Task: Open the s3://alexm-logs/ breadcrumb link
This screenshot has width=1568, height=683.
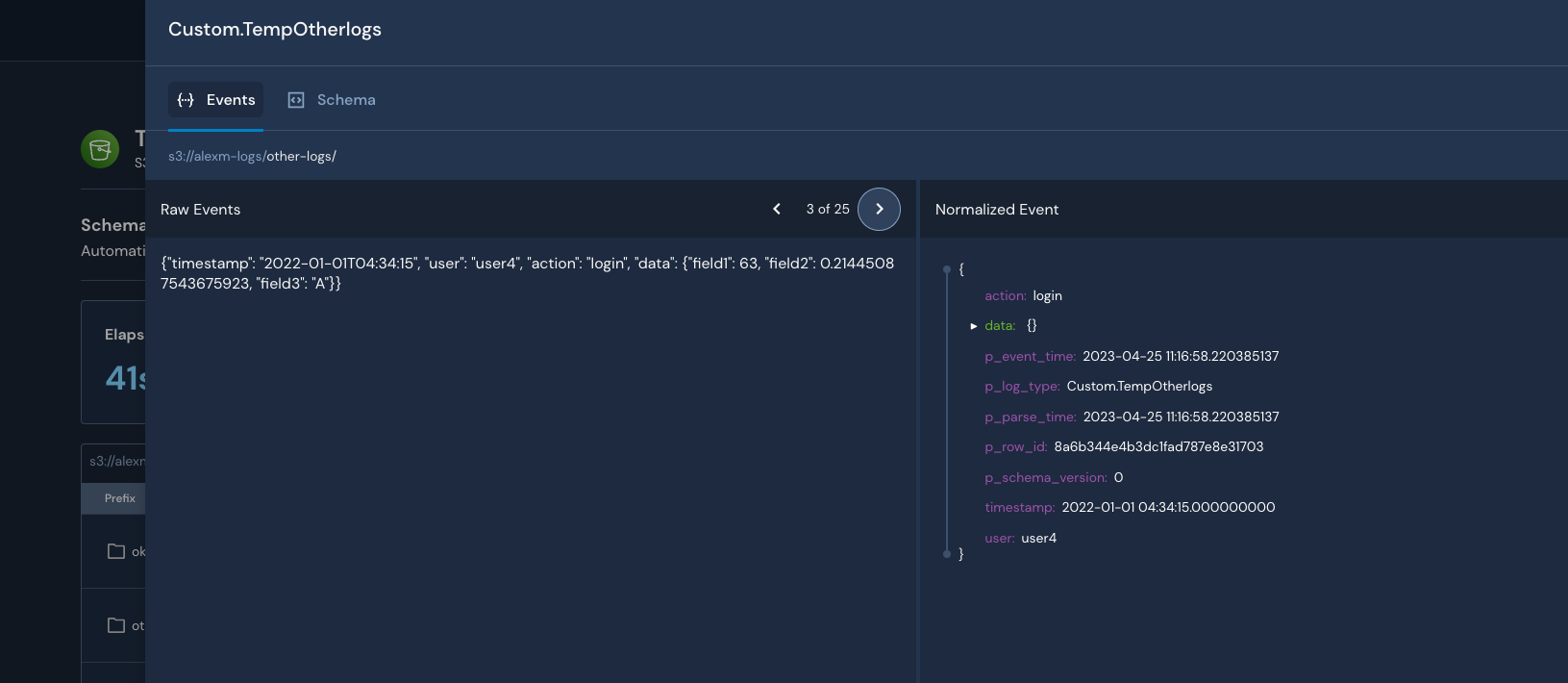Action: 216,156
